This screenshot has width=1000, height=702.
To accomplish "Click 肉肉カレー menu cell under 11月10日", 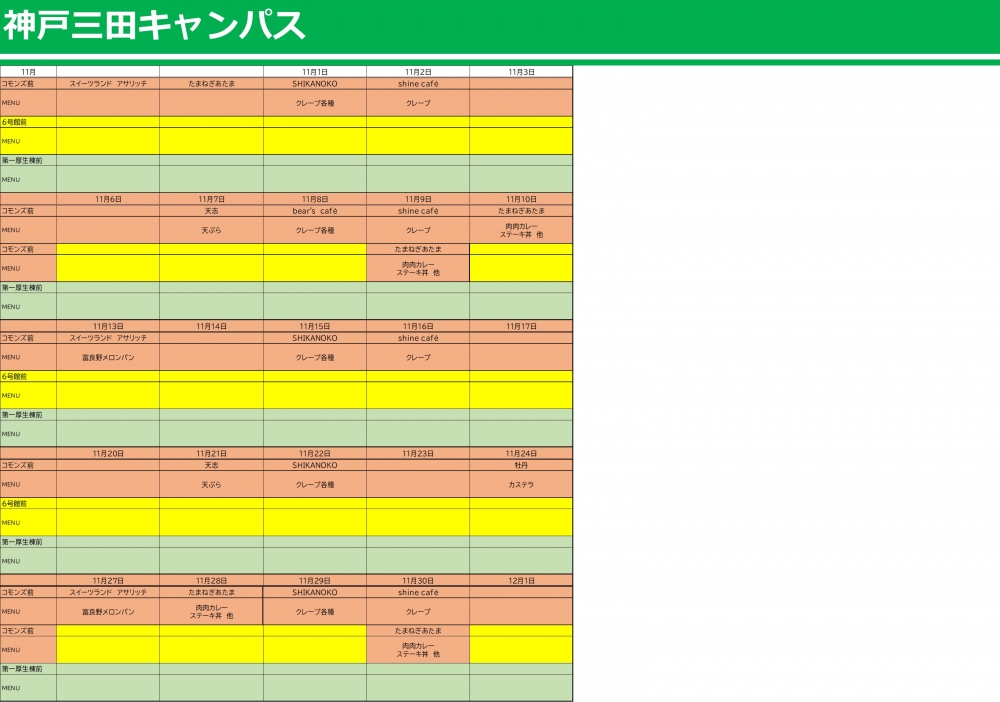I will [521, 230].
